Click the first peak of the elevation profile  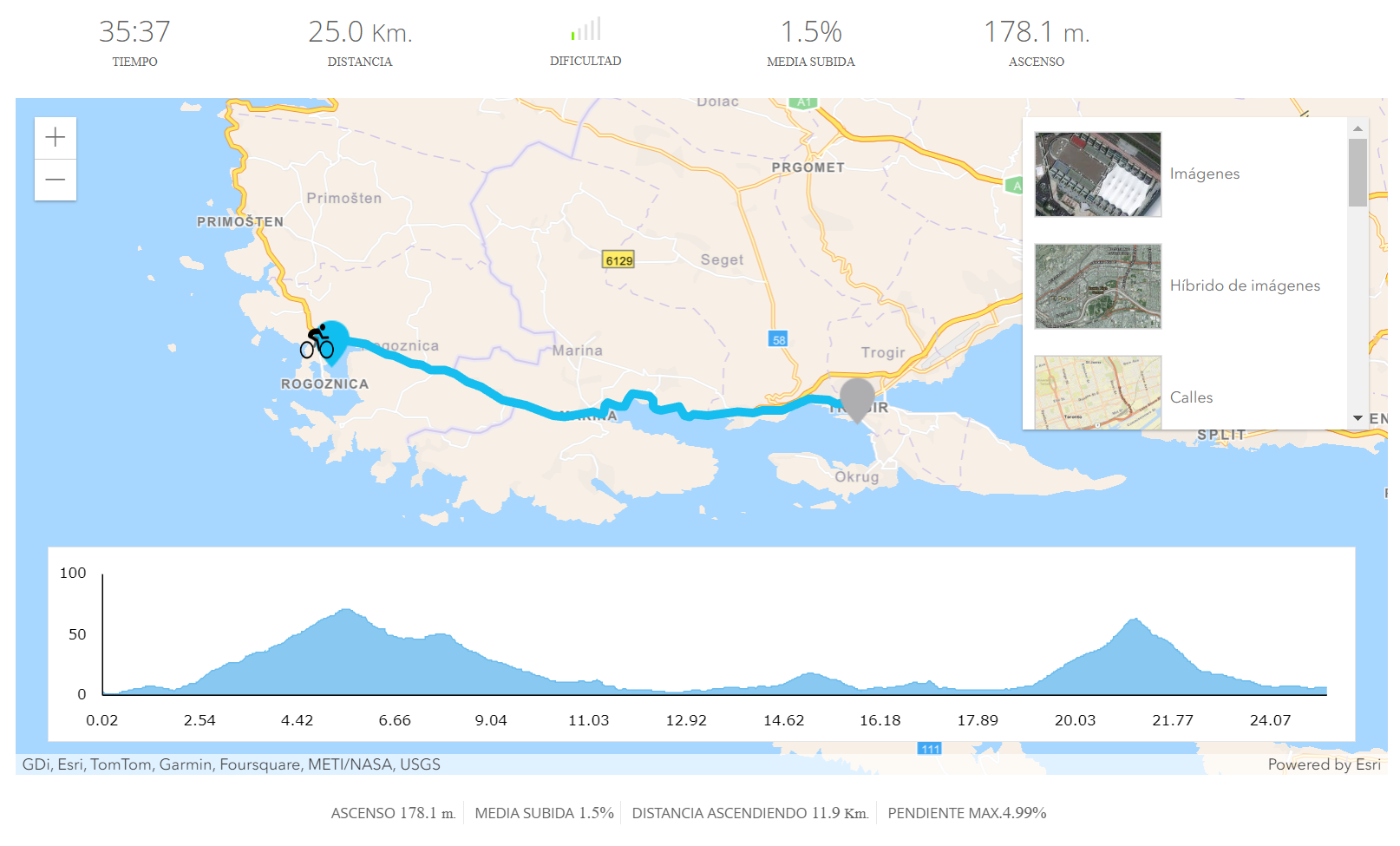click(x=347, y=611)
